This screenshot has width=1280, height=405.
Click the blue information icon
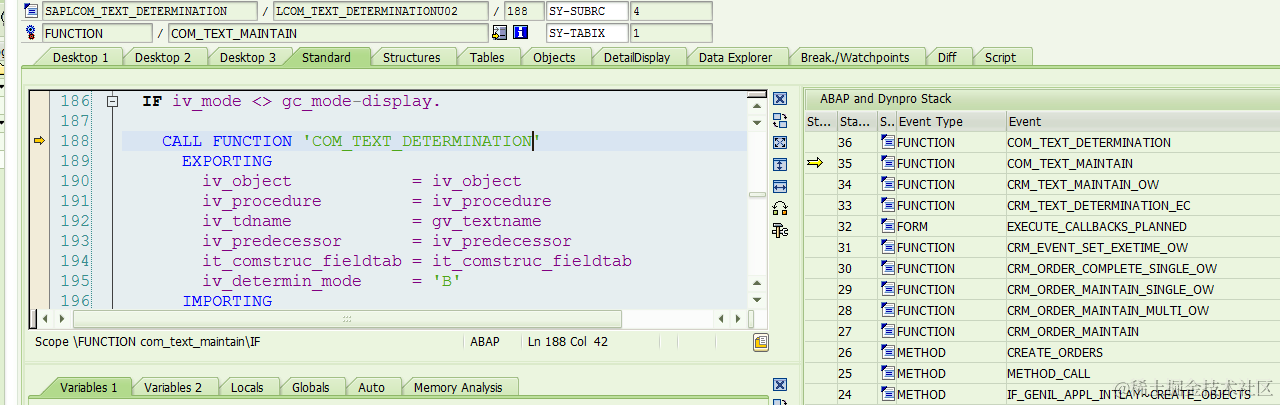coord(520,33)
